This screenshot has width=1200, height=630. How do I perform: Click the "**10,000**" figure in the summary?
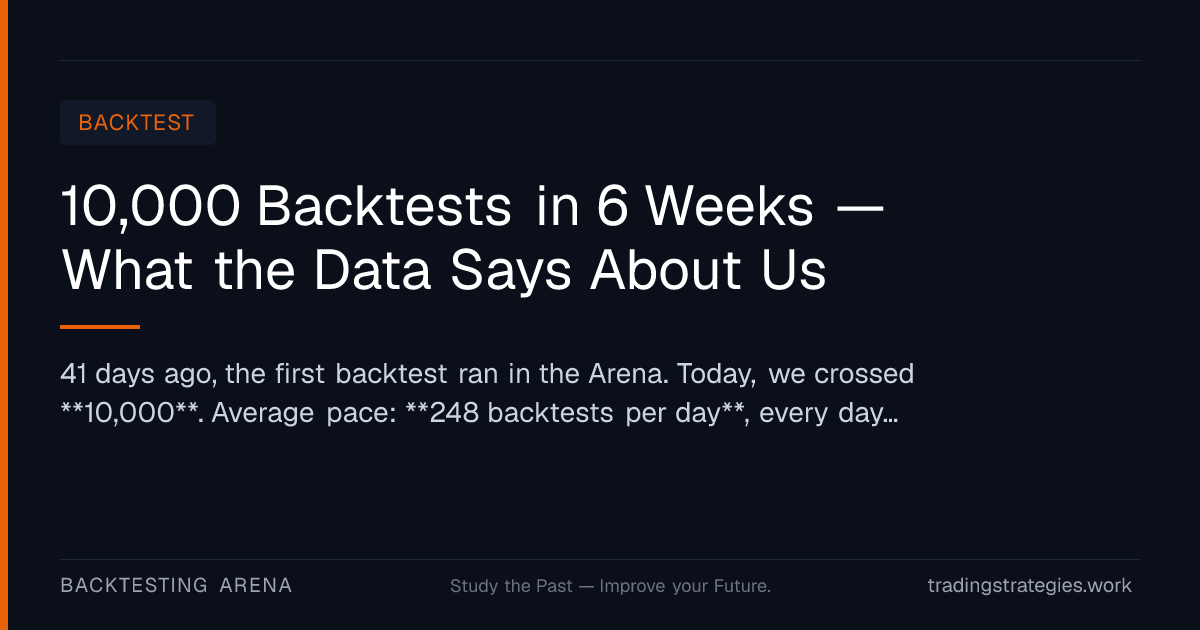(129, 413)
